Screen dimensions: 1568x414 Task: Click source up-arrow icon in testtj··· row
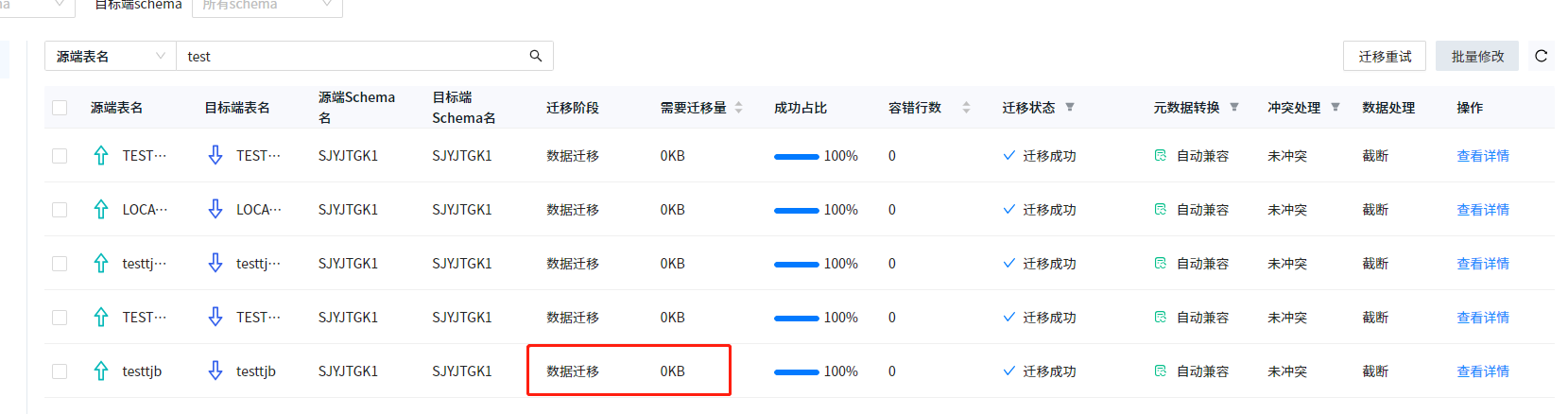point(101,263)
